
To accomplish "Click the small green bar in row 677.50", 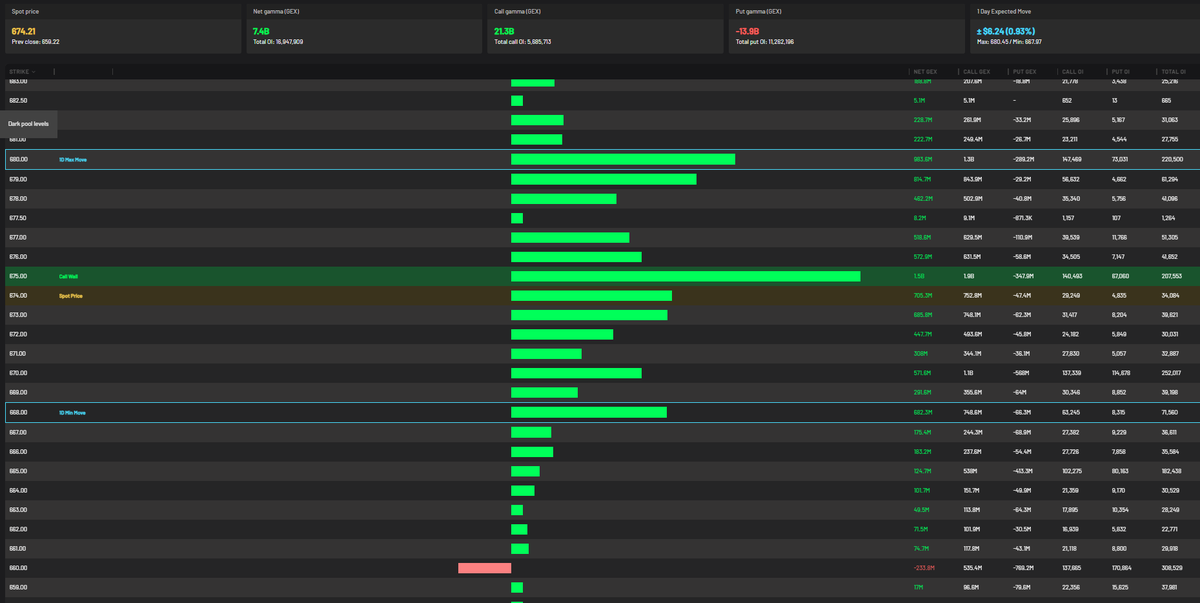I will point(517,218).
